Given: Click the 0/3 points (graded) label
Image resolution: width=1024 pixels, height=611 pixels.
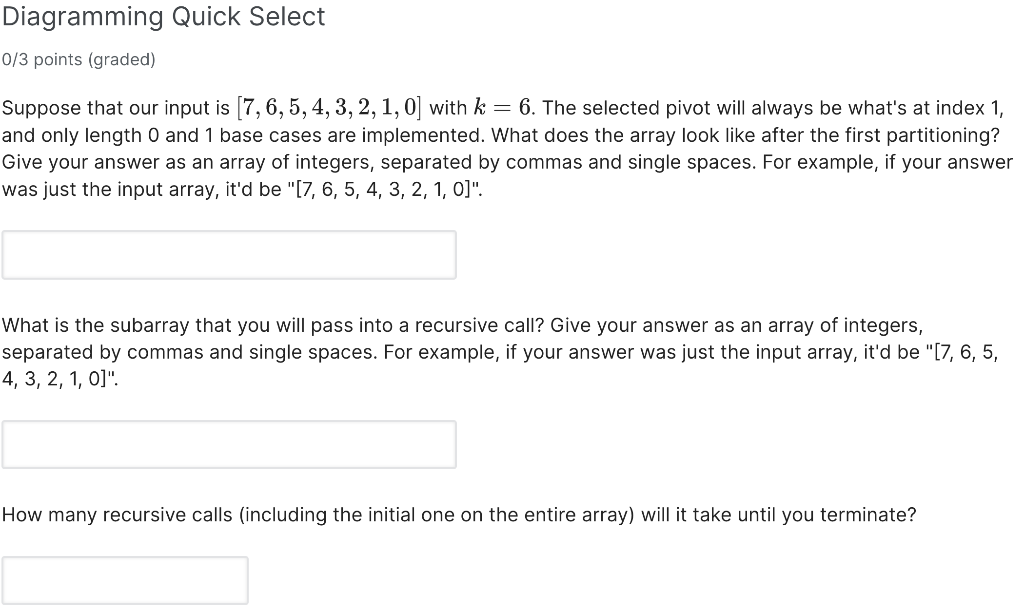Looking at the screenshot, I should pos(78,59).
